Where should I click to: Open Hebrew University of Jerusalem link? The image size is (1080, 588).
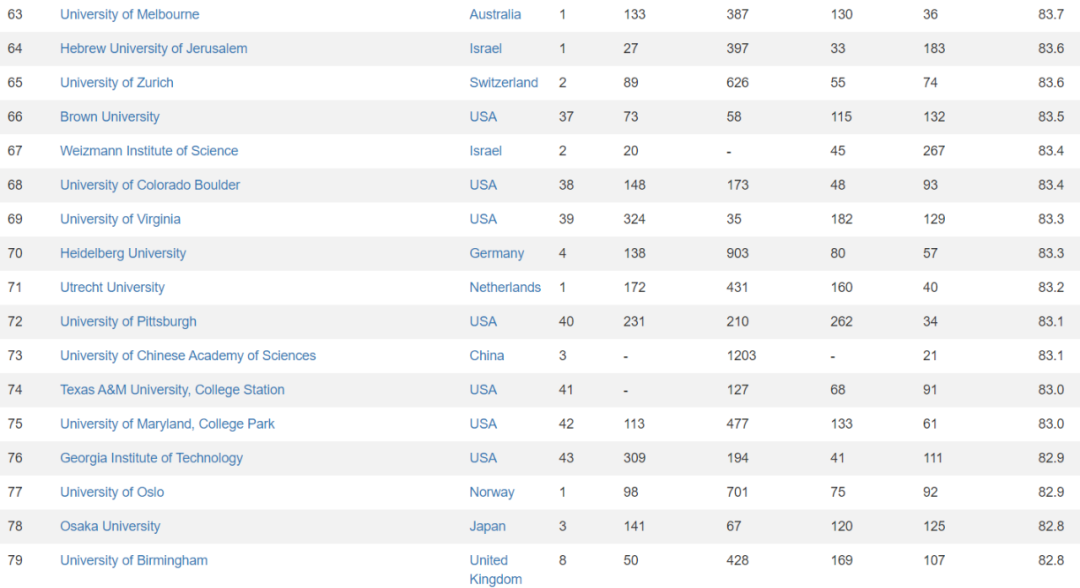pos(154,49)
